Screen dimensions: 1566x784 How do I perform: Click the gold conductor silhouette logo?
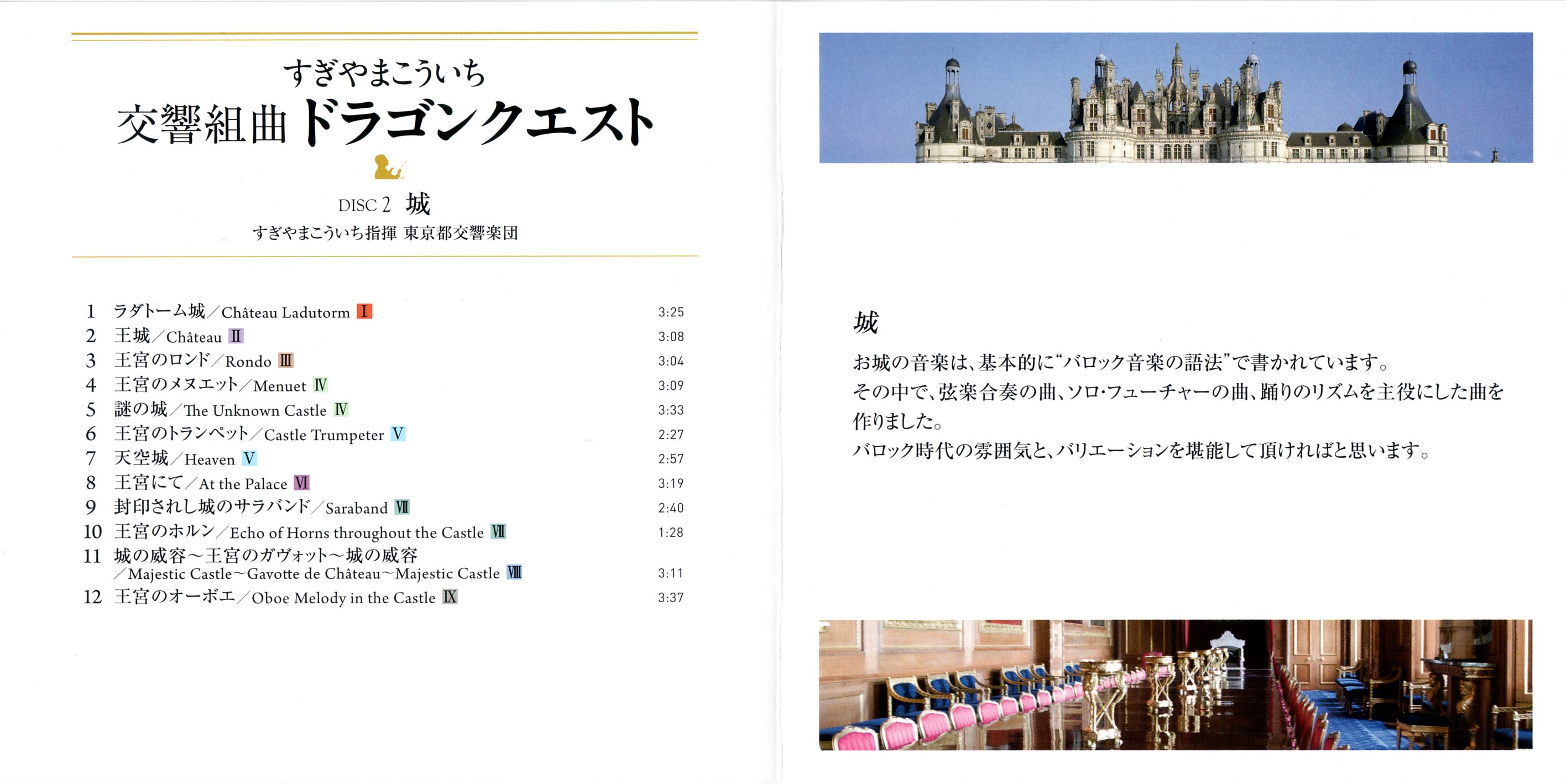click(389, 167)
